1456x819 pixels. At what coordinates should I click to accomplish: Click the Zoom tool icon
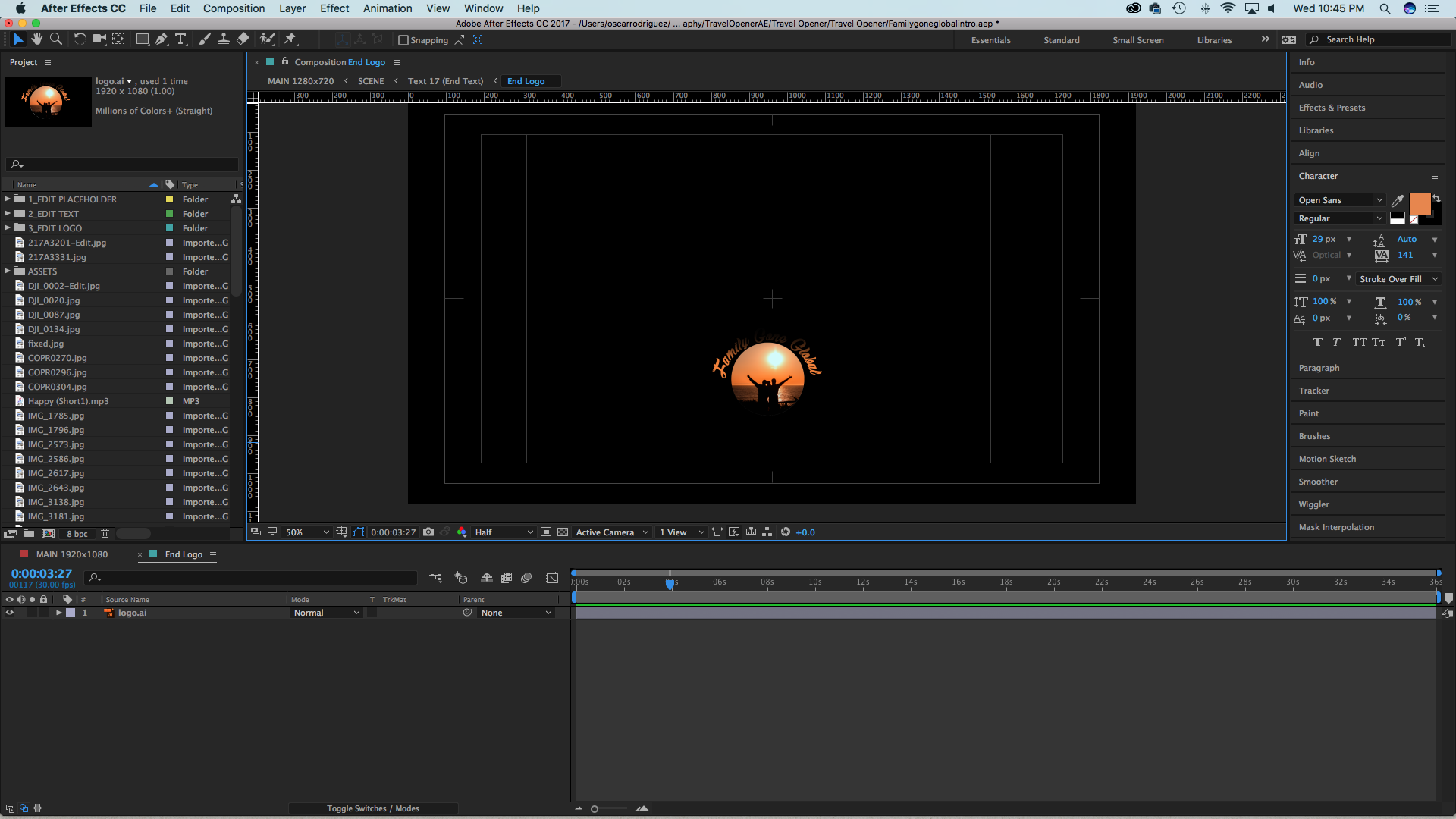point(56,40)
